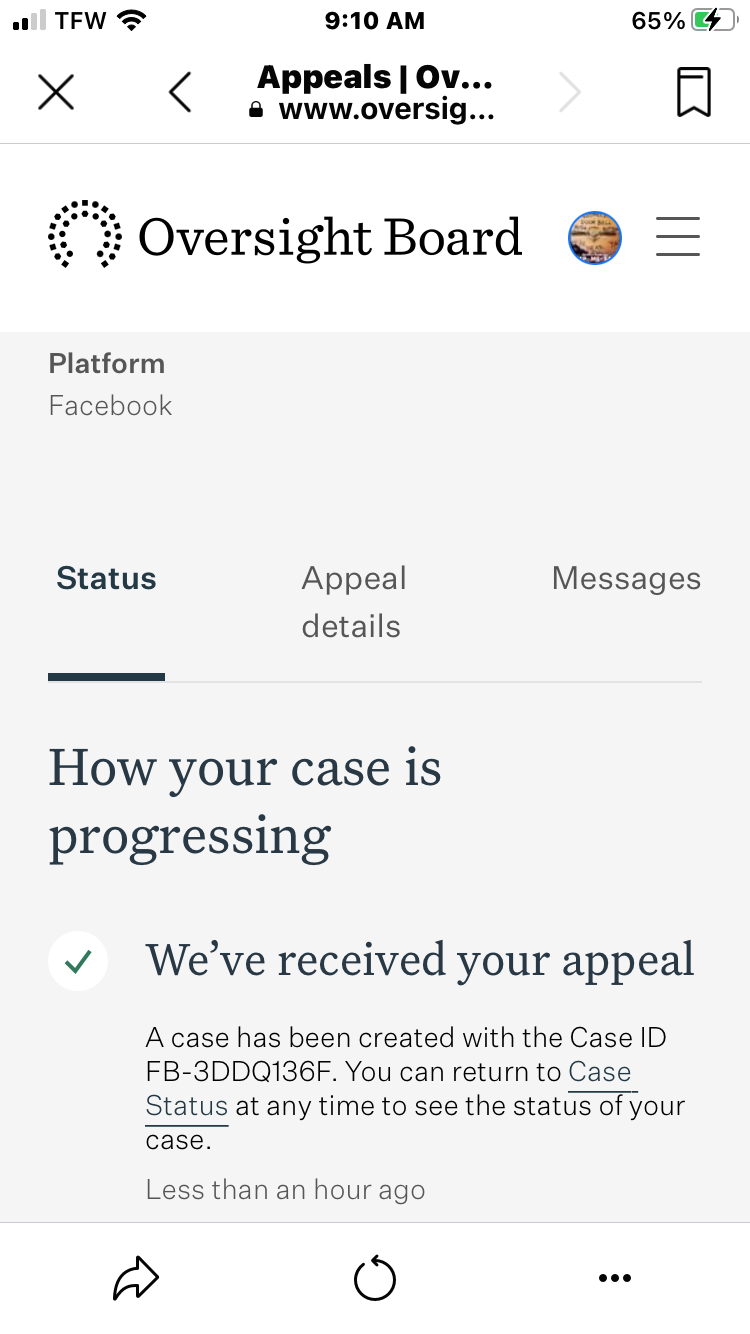
Task: Open the three-dot more options menu
Action: point(614,1278)
